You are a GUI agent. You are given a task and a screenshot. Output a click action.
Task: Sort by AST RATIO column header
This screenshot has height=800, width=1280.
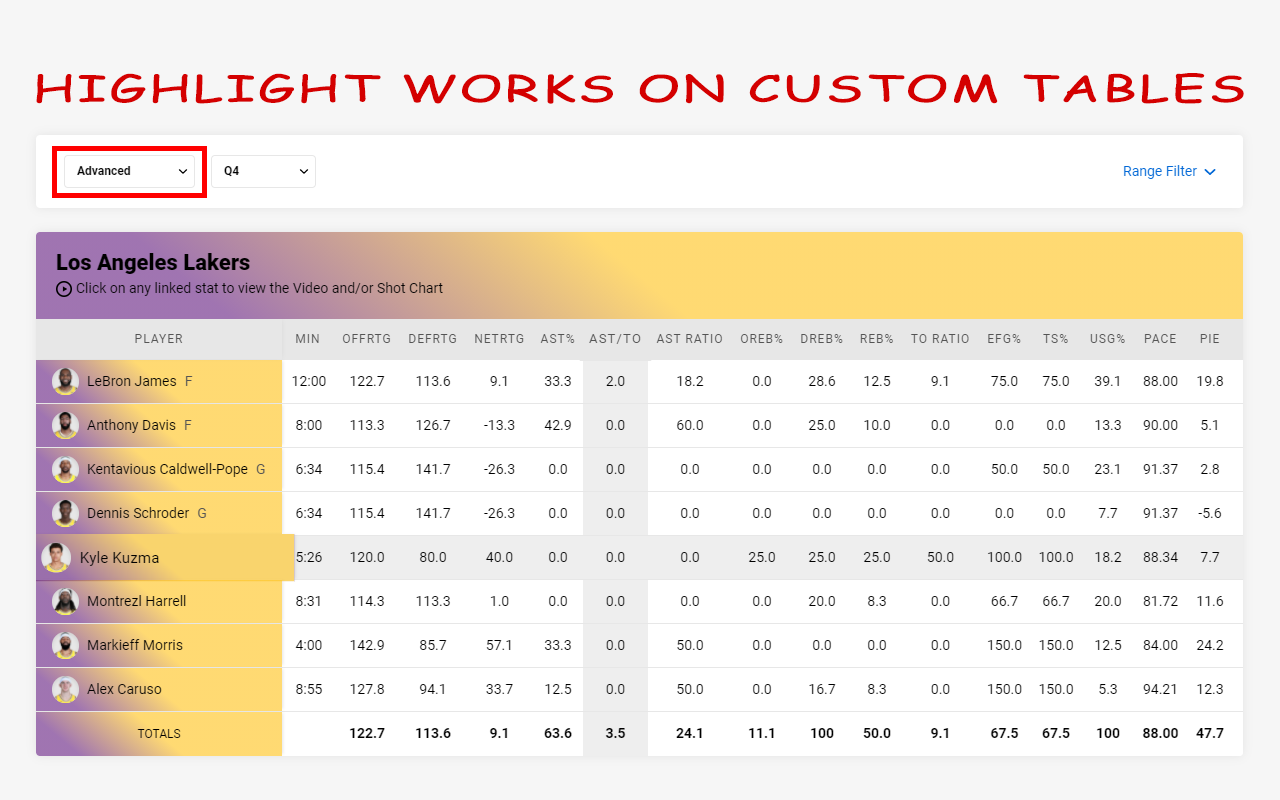coord(690,339)
